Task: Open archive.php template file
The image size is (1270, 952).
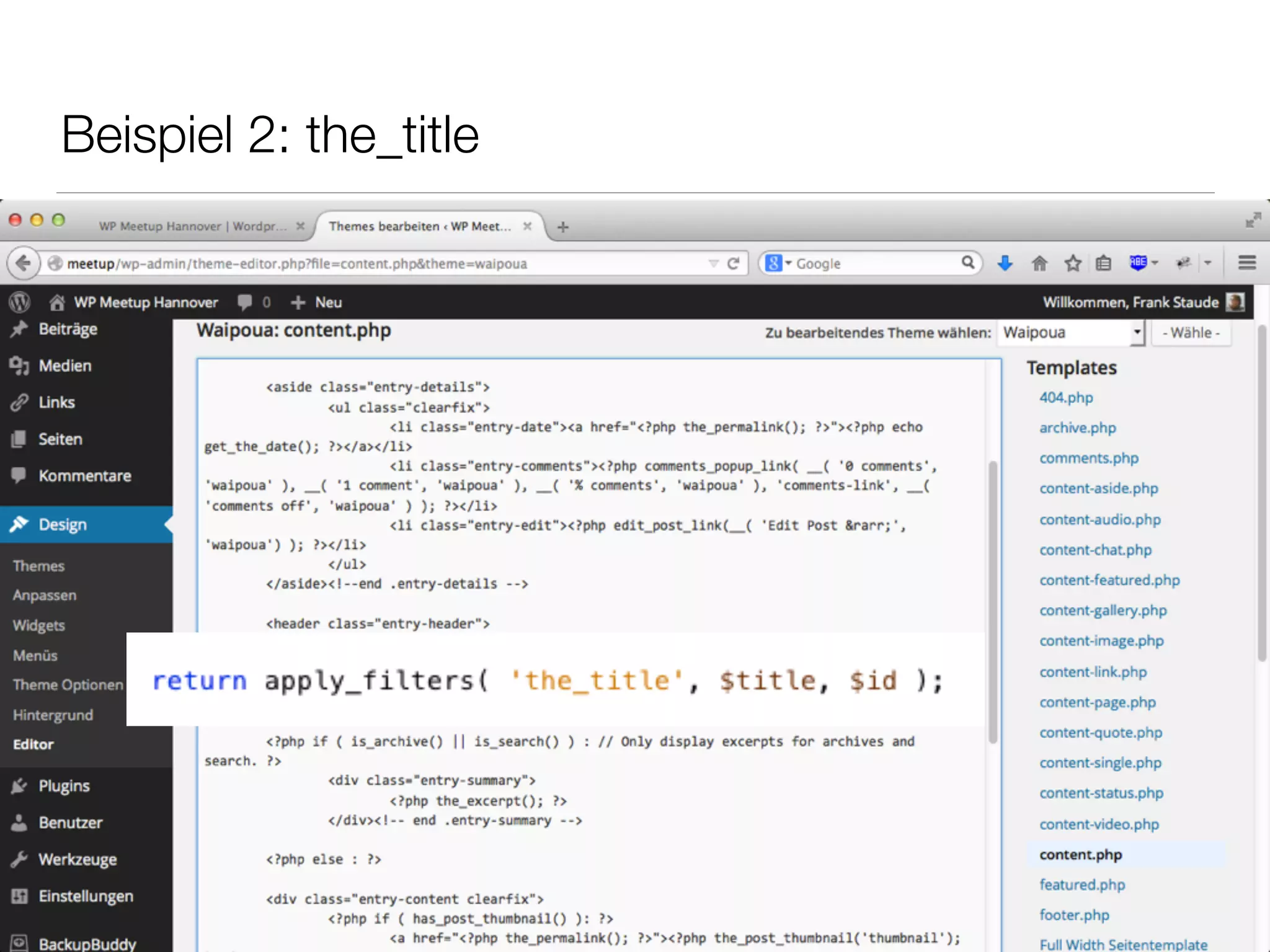Action: (1078, 428)
